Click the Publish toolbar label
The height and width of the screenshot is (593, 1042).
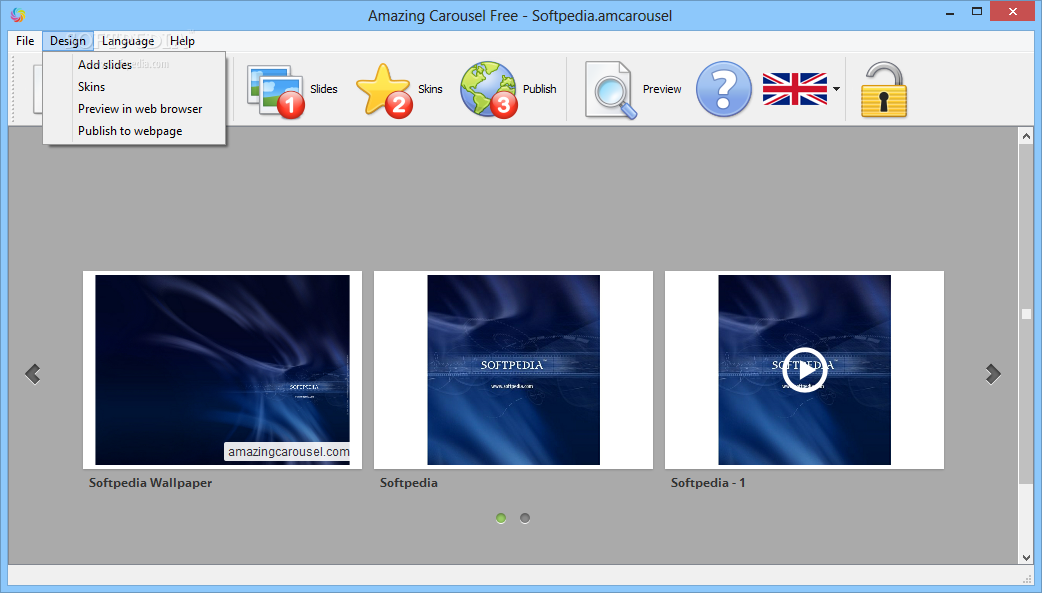[x=540, y=89]
